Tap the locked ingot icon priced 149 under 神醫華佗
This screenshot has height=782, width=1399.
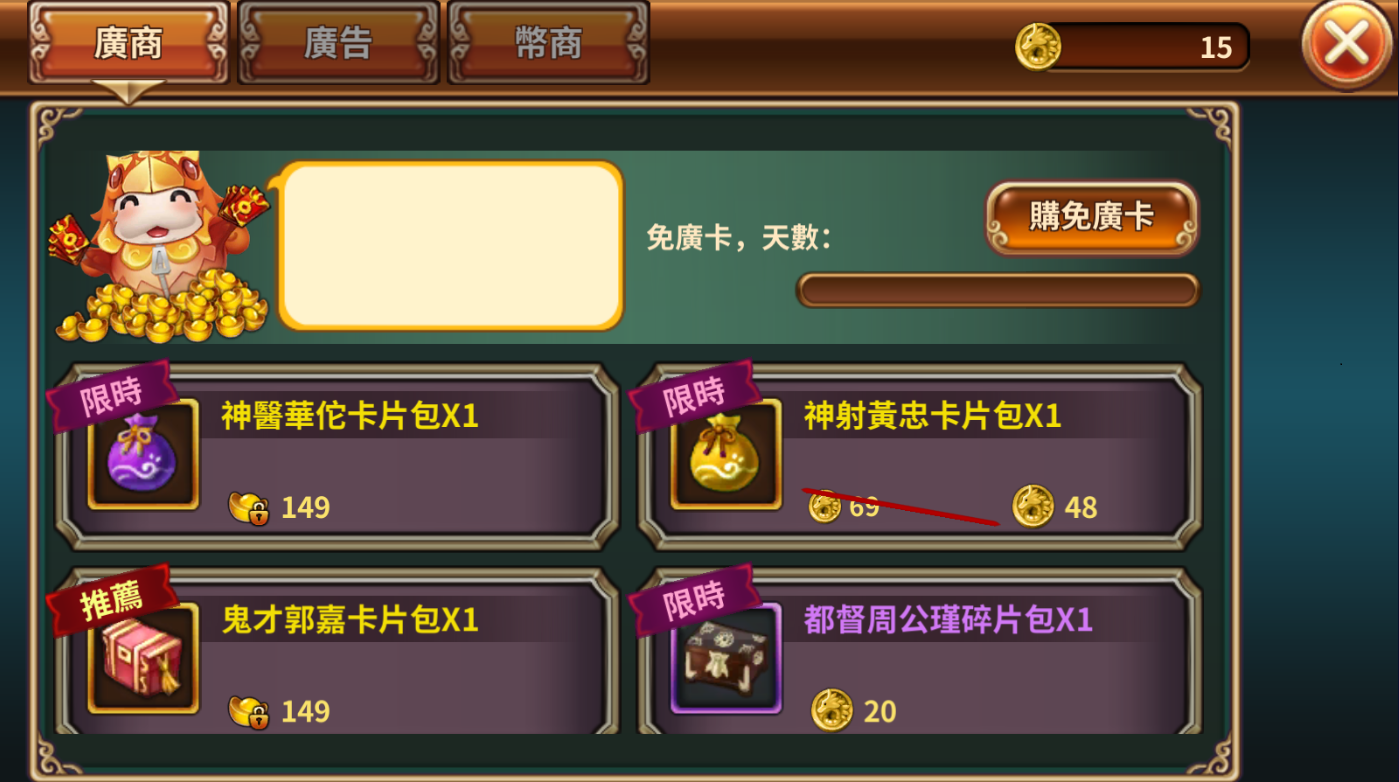[249, 507]
